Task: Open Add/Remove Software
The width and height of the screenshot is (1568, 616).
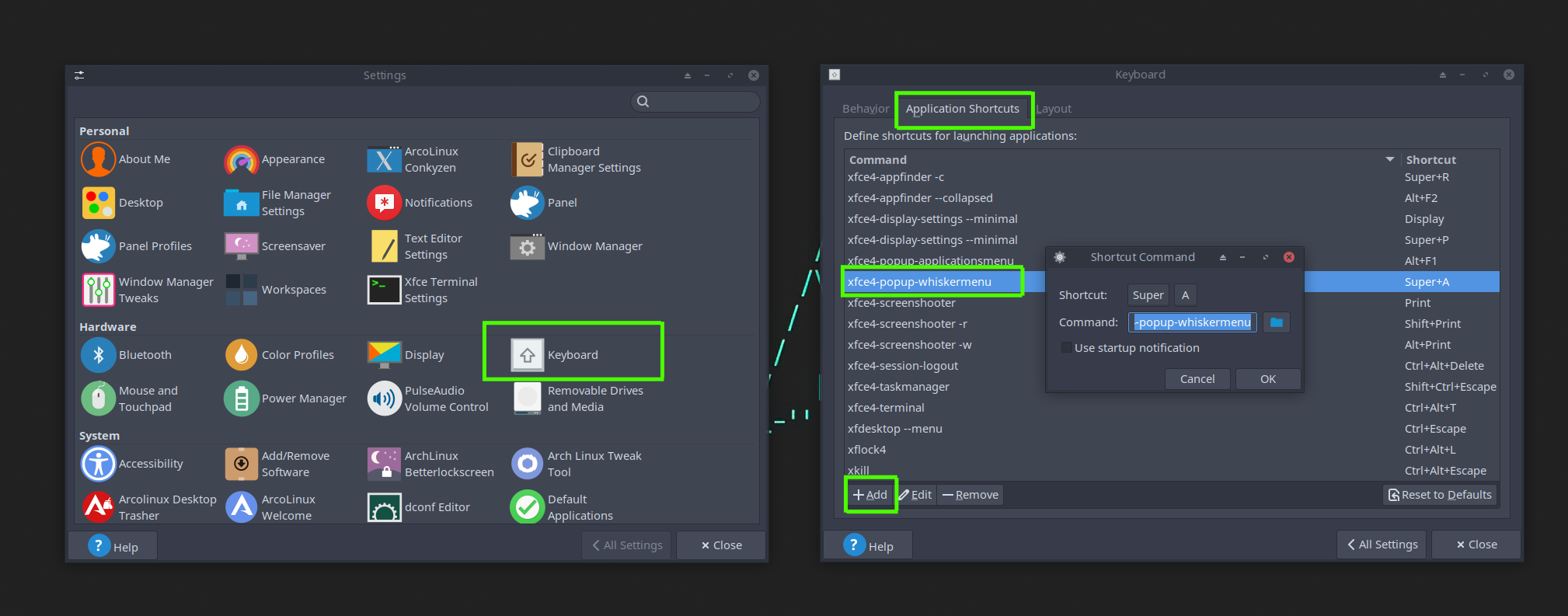Action: tap(277, 464)
